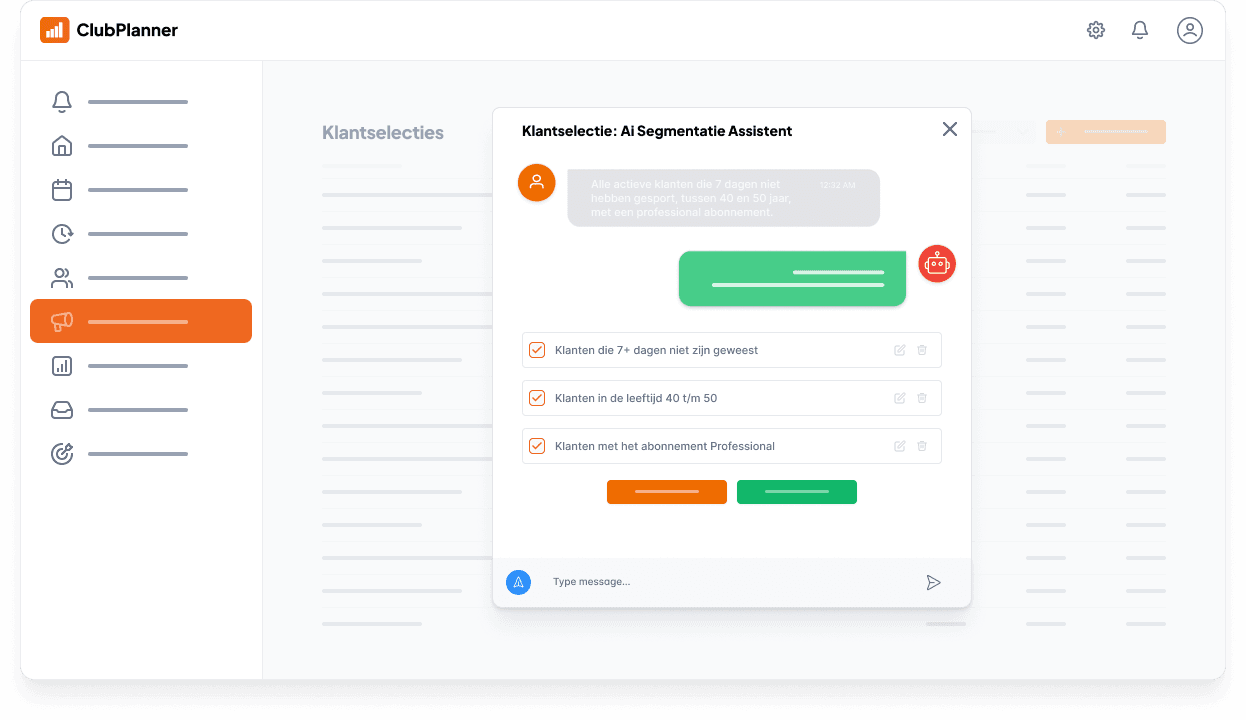Click the blue assistant icon beside message field

click(518, 582)
